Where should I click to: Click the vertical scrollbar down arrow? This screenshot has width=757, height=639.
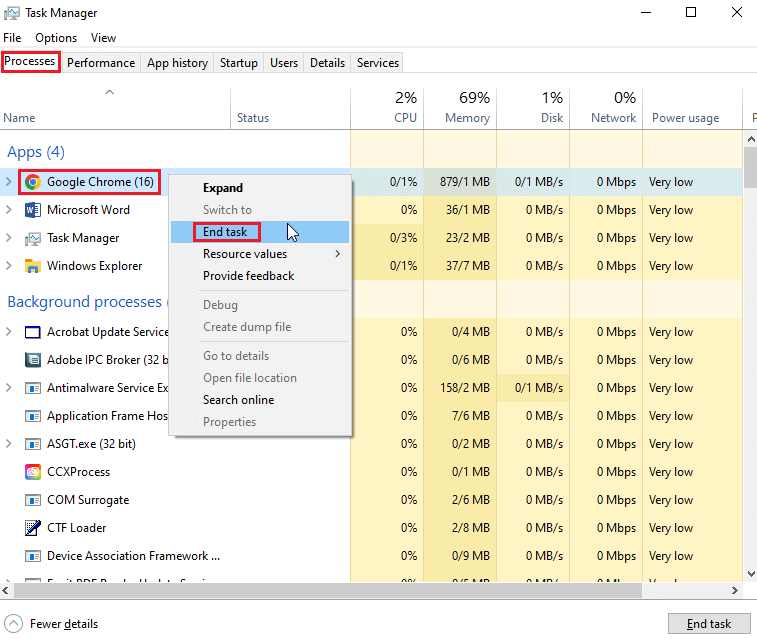coord(751,574)
